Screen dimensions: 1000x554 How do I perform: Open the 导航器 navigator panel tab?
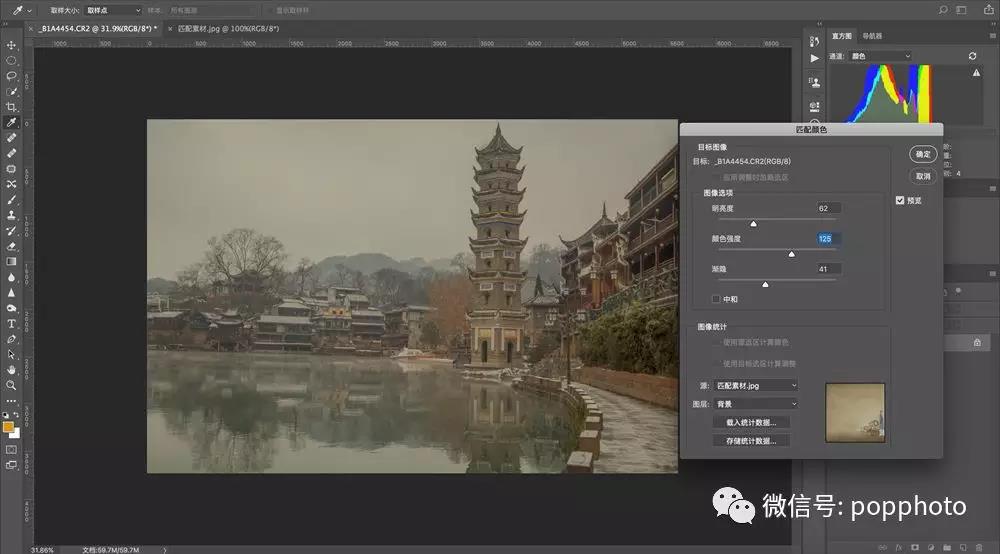[872, 36]
